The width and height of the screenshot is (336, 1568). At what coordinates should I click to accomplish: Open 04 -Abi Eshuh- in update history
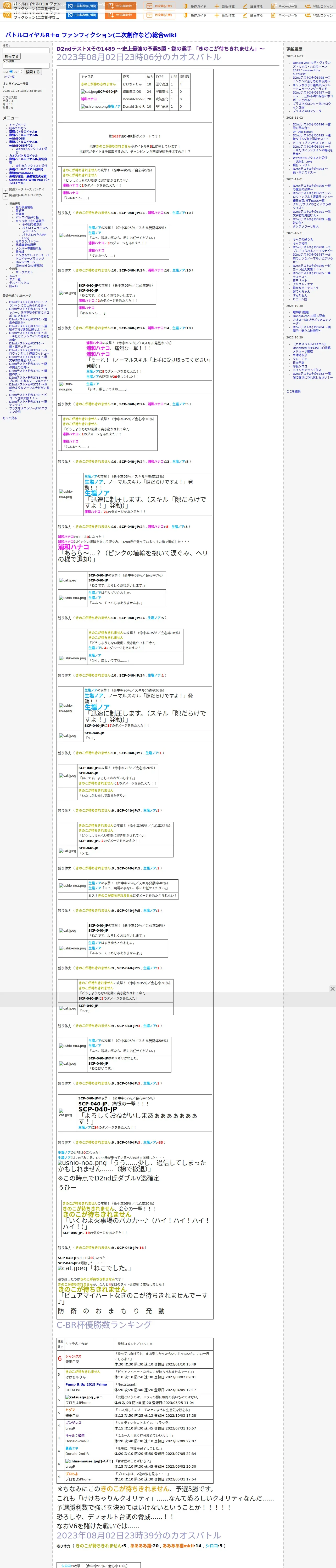(x=303, y=131)
